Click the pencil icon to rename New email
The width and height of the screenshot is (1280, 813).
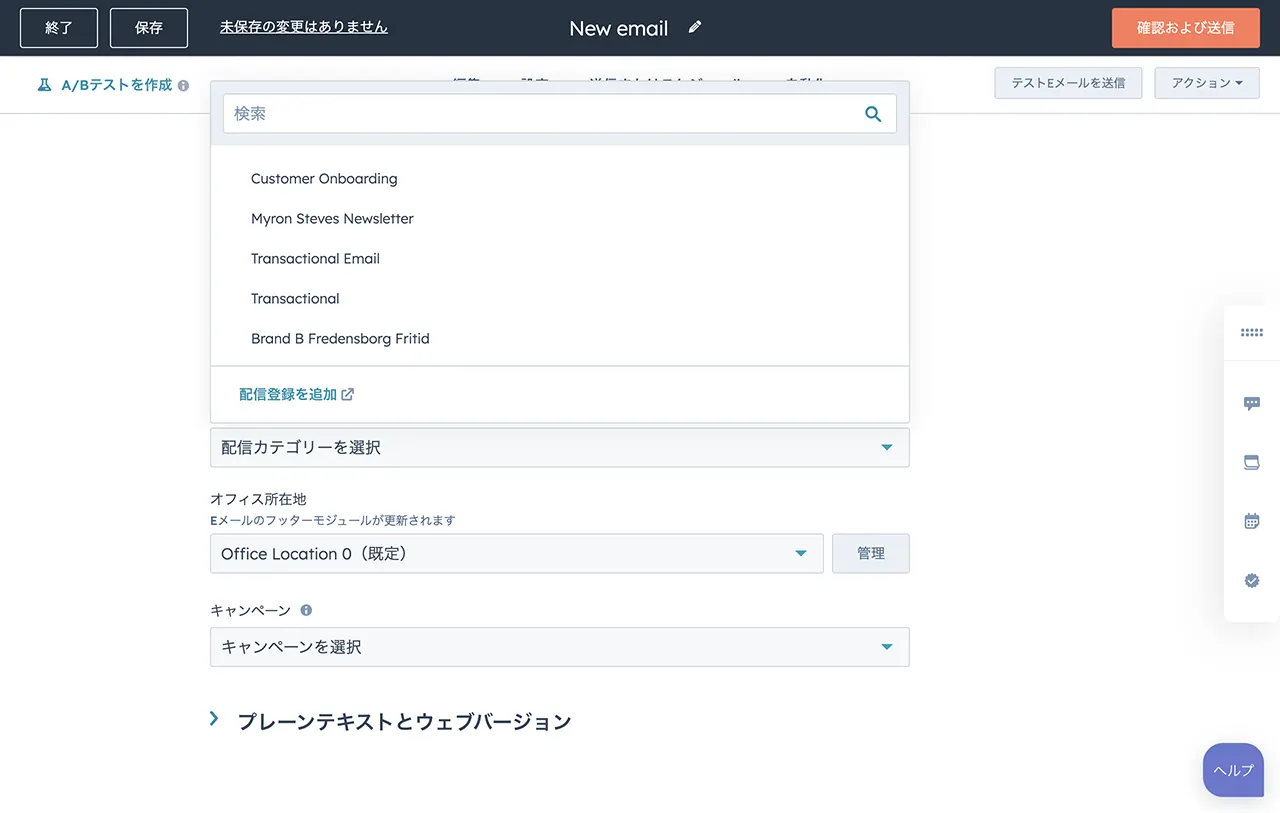point(695,27)
